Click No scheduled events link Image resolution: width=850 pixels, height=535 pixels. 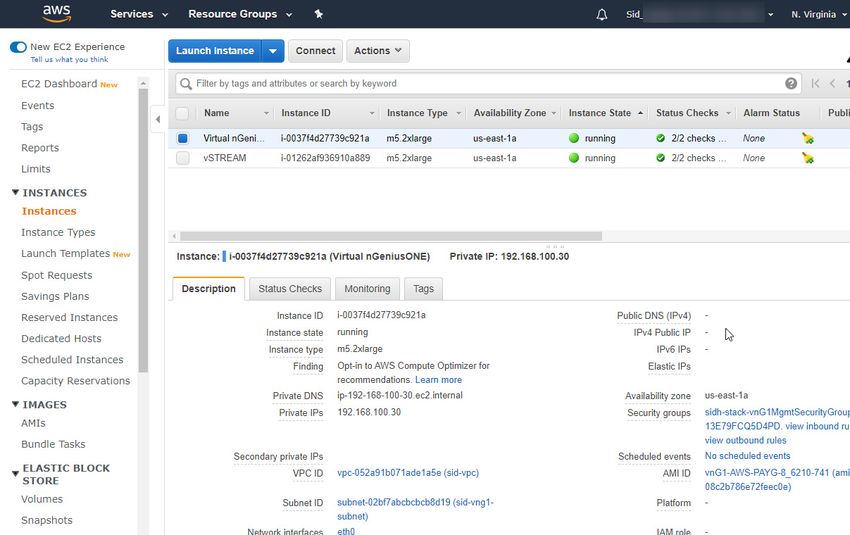pos(747,456)
